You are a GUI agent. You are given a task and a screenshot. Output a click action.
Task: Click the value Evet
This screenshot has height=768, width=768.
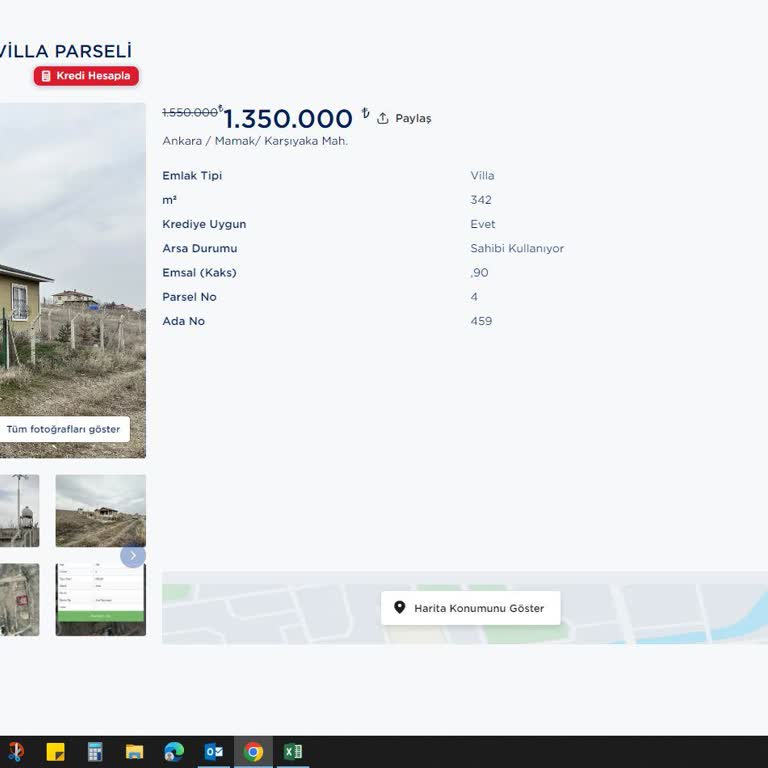[x=483, y=224]
